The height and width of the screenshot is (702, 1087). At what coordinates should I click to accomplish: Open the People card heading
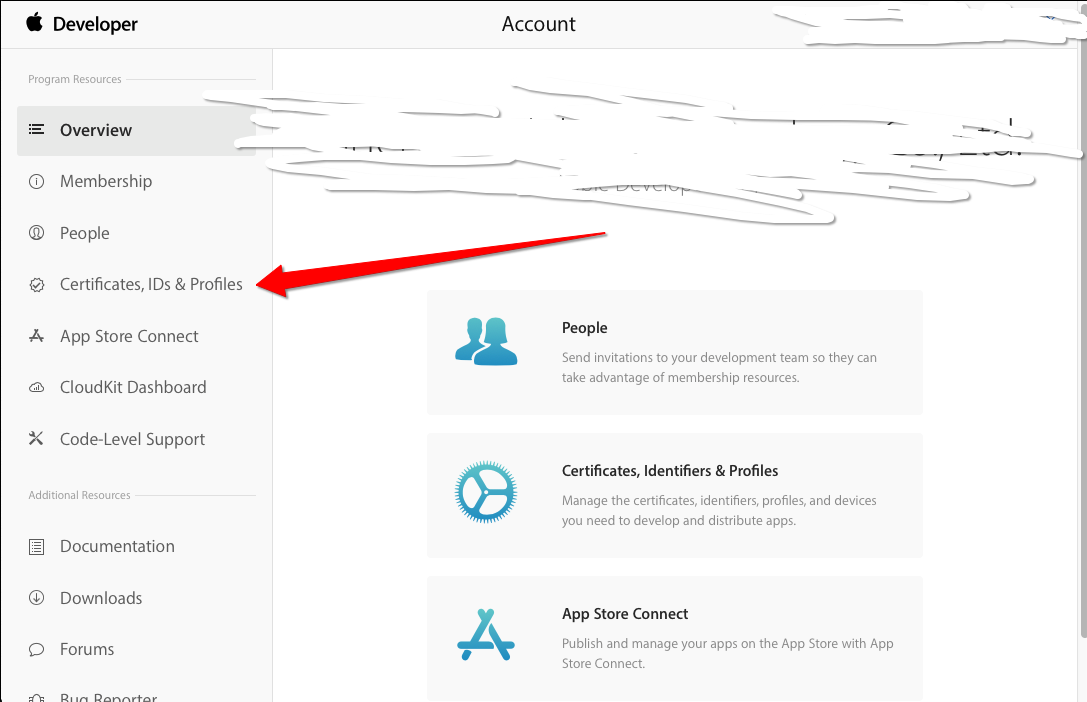coord(584,328)
